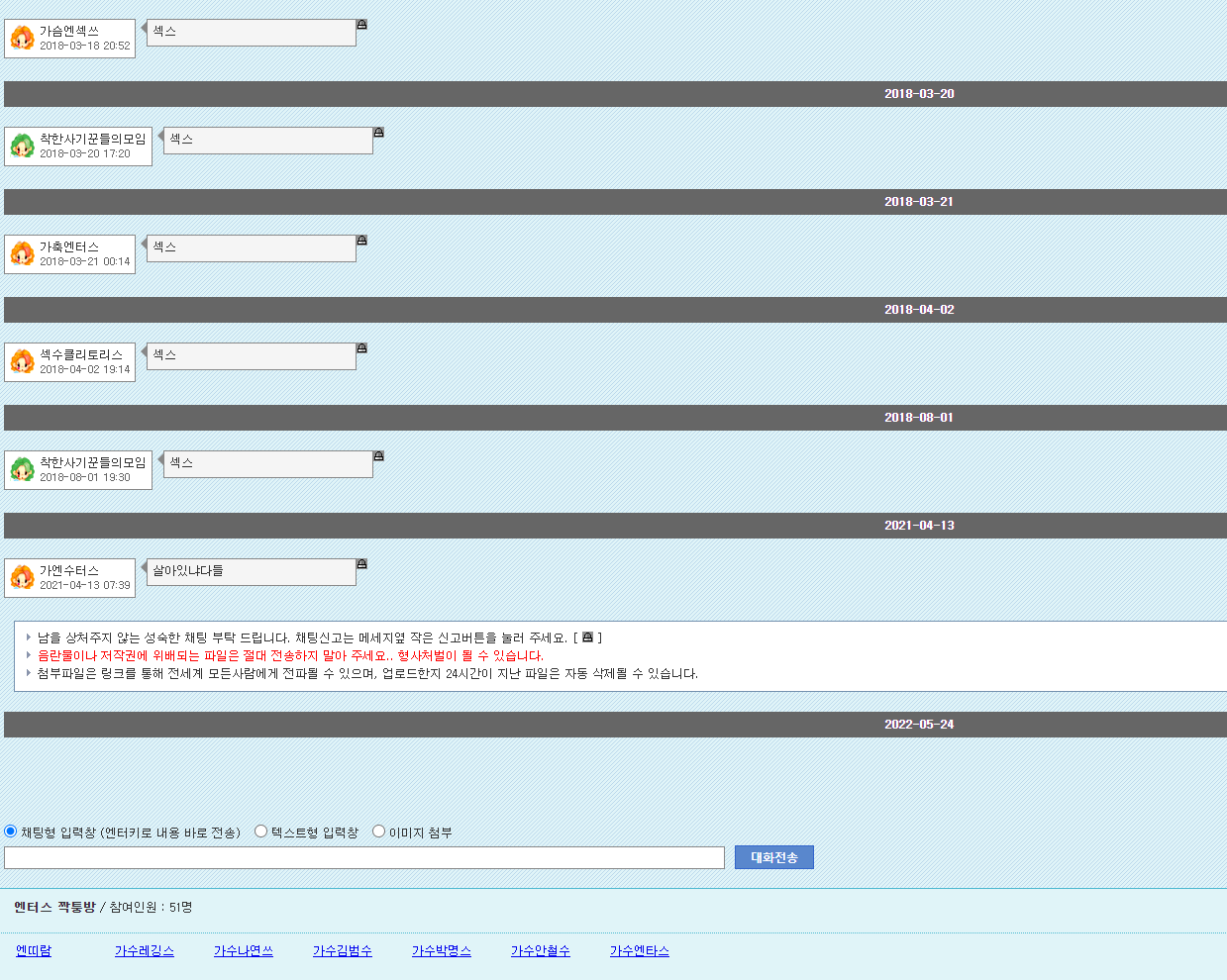Click username 가엔수터스
The width and height of the screenshot is (1227, 980).
[69, 570]
